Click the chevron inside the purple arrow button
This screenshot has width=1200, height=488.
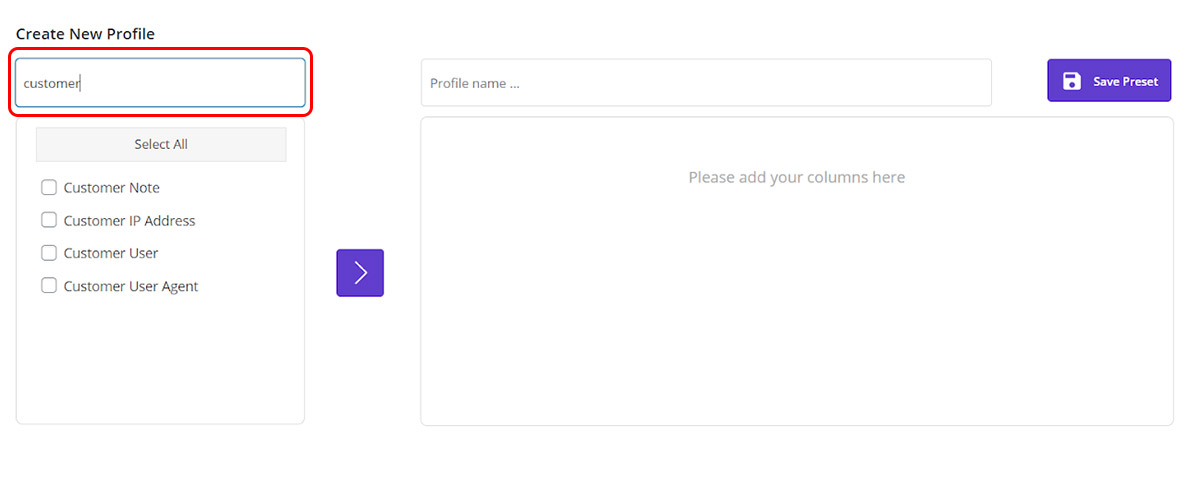coord(361,273)
